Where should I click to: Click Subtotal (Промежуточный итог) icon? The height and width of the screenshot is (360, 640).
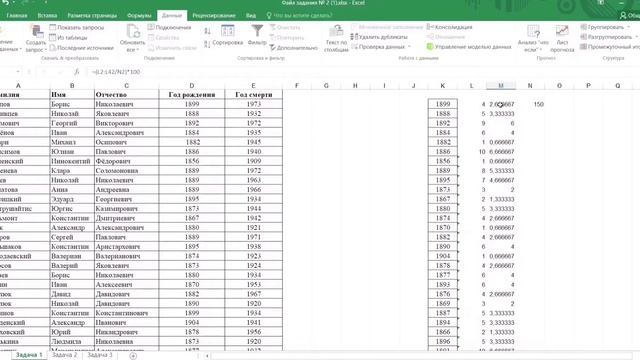tap(584, 47)
